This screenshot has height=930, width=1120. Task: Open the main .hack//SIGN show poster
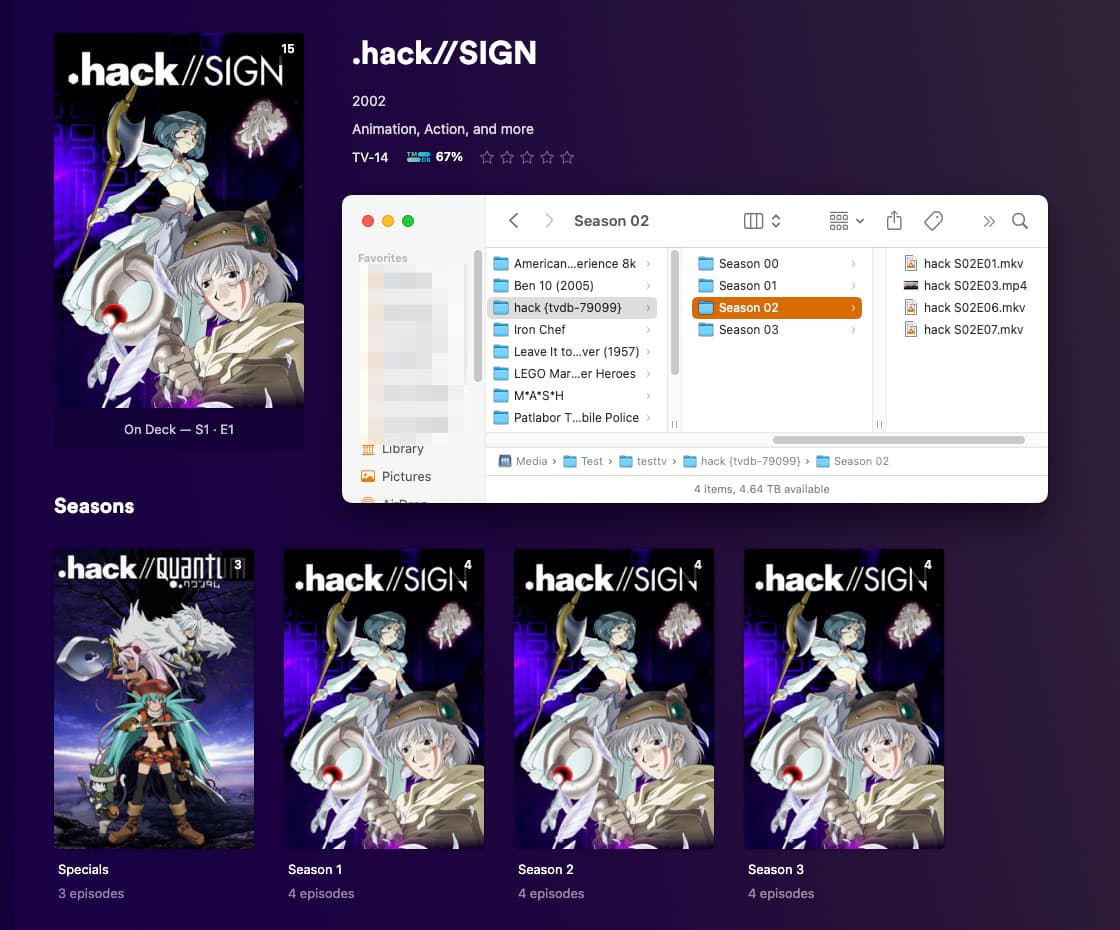(179, 221)
